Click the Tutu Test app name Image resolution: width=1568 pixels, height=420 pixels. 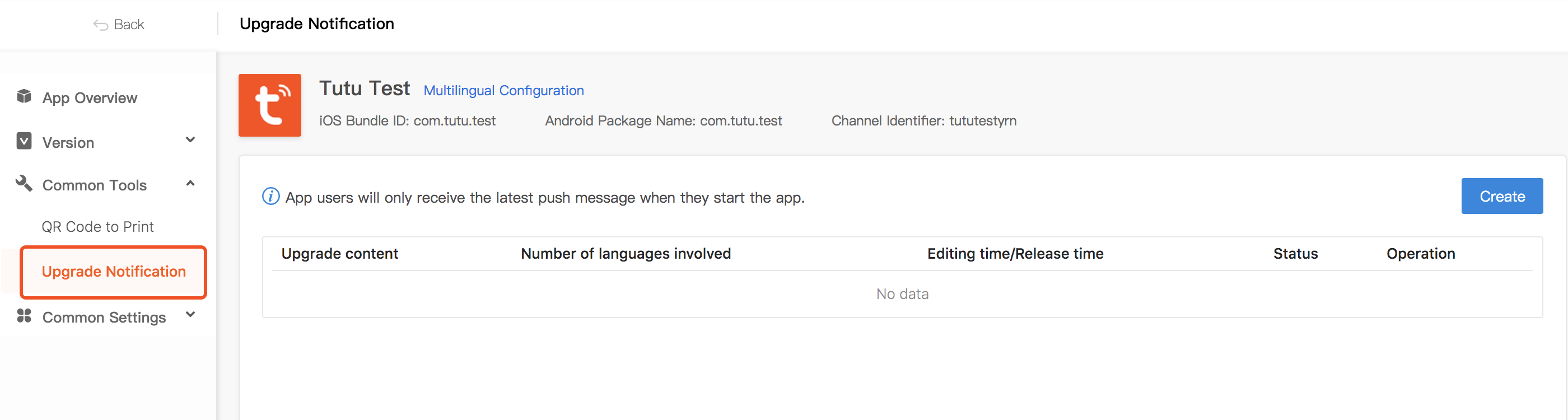pyautogui.click(x=365, y=89)
